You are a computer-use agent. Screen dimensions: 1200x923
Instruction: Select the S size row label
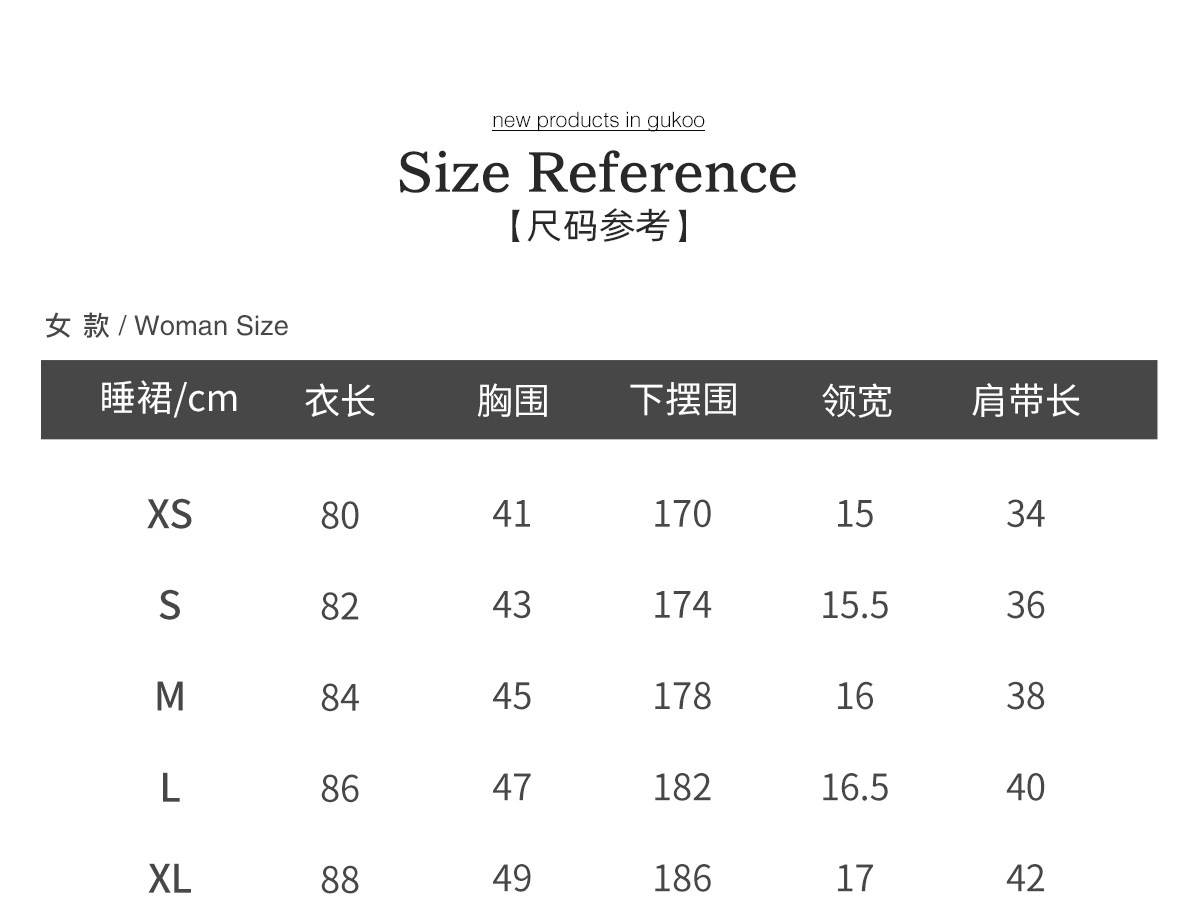click(x=170, y=605)
